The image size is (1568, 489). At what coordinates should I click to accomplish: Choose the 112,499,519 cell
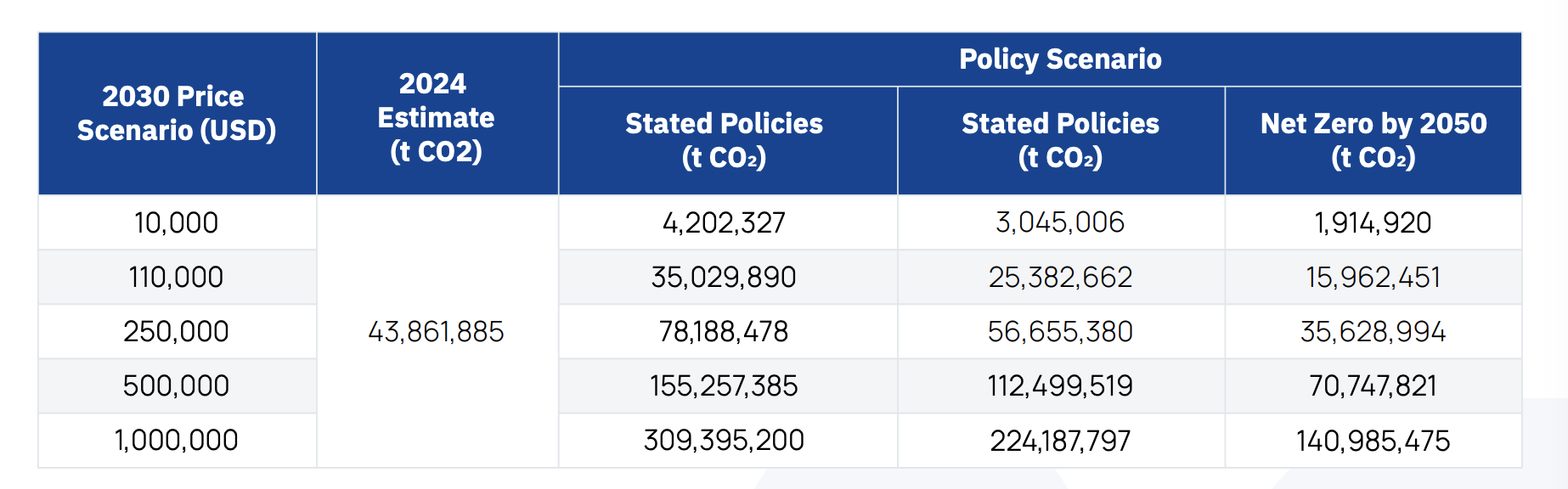pyautogui.click(x=1060, y=385)
